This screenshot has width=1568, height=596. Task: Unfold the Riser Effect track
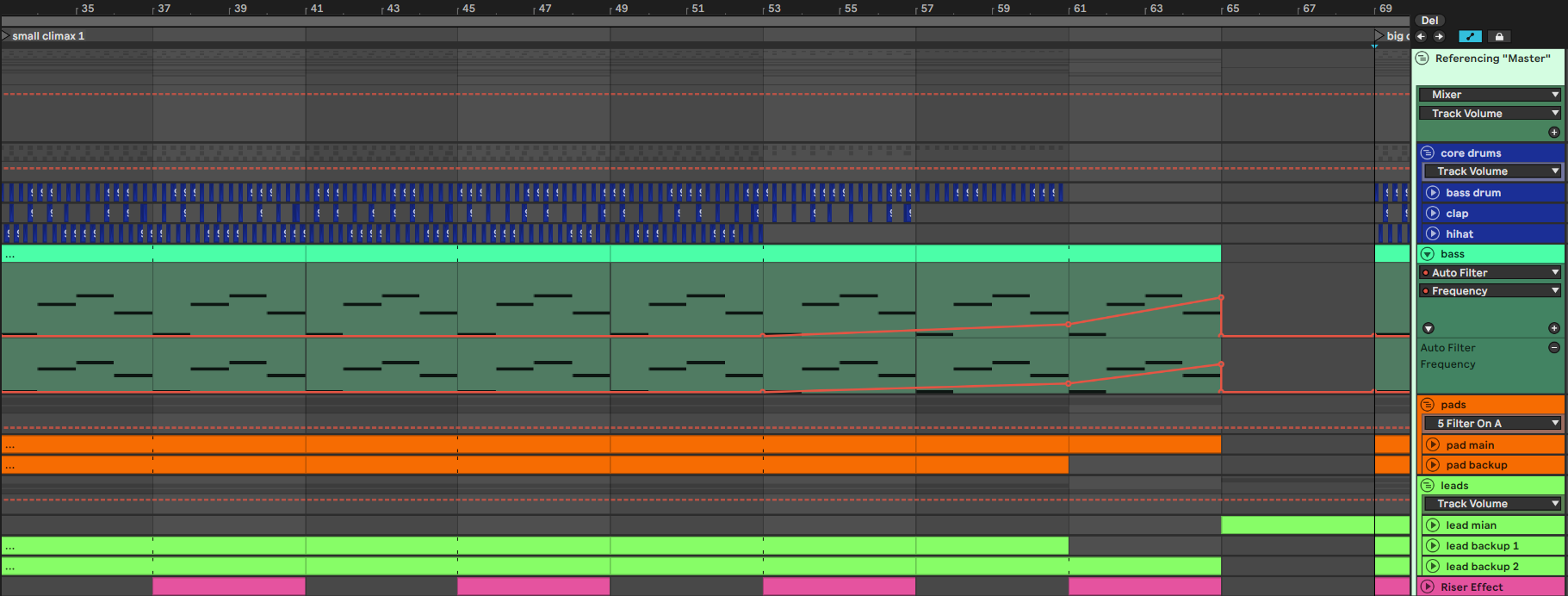pos(1428,587)
